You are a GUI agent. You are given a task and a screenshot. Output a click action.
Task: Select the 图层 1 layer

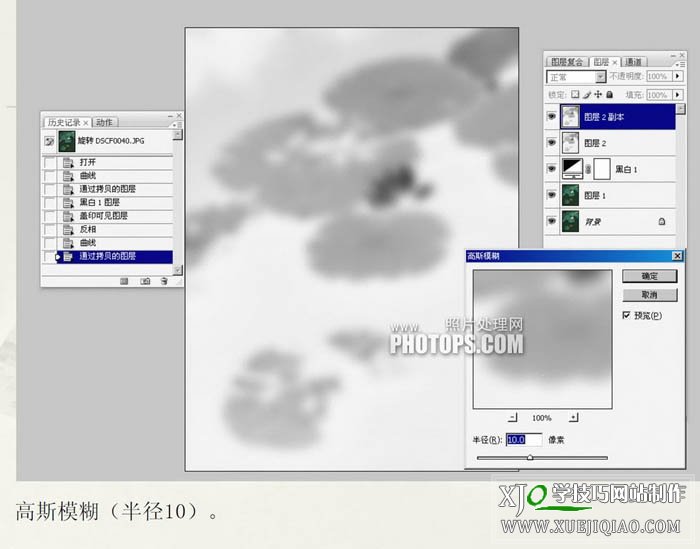[618, 195]
